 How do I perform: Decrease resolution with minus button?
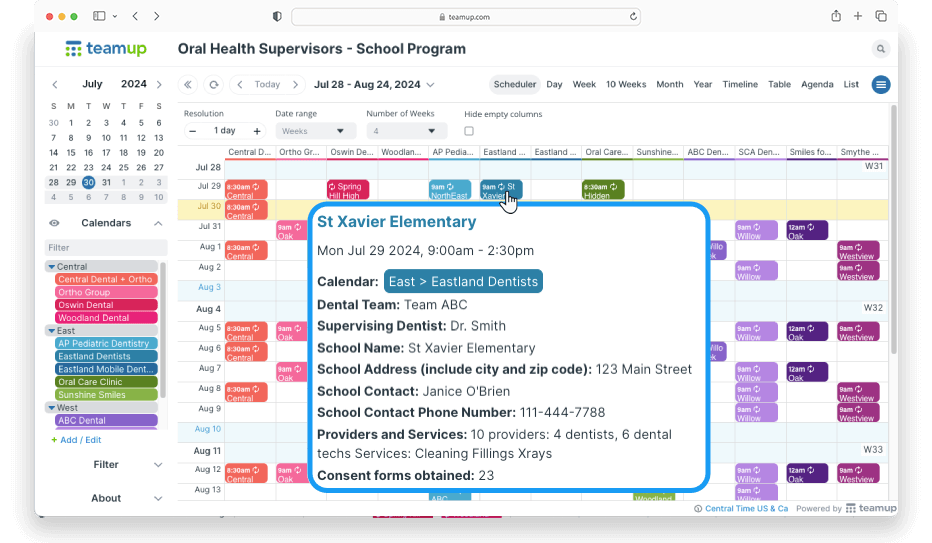(193, 131)
